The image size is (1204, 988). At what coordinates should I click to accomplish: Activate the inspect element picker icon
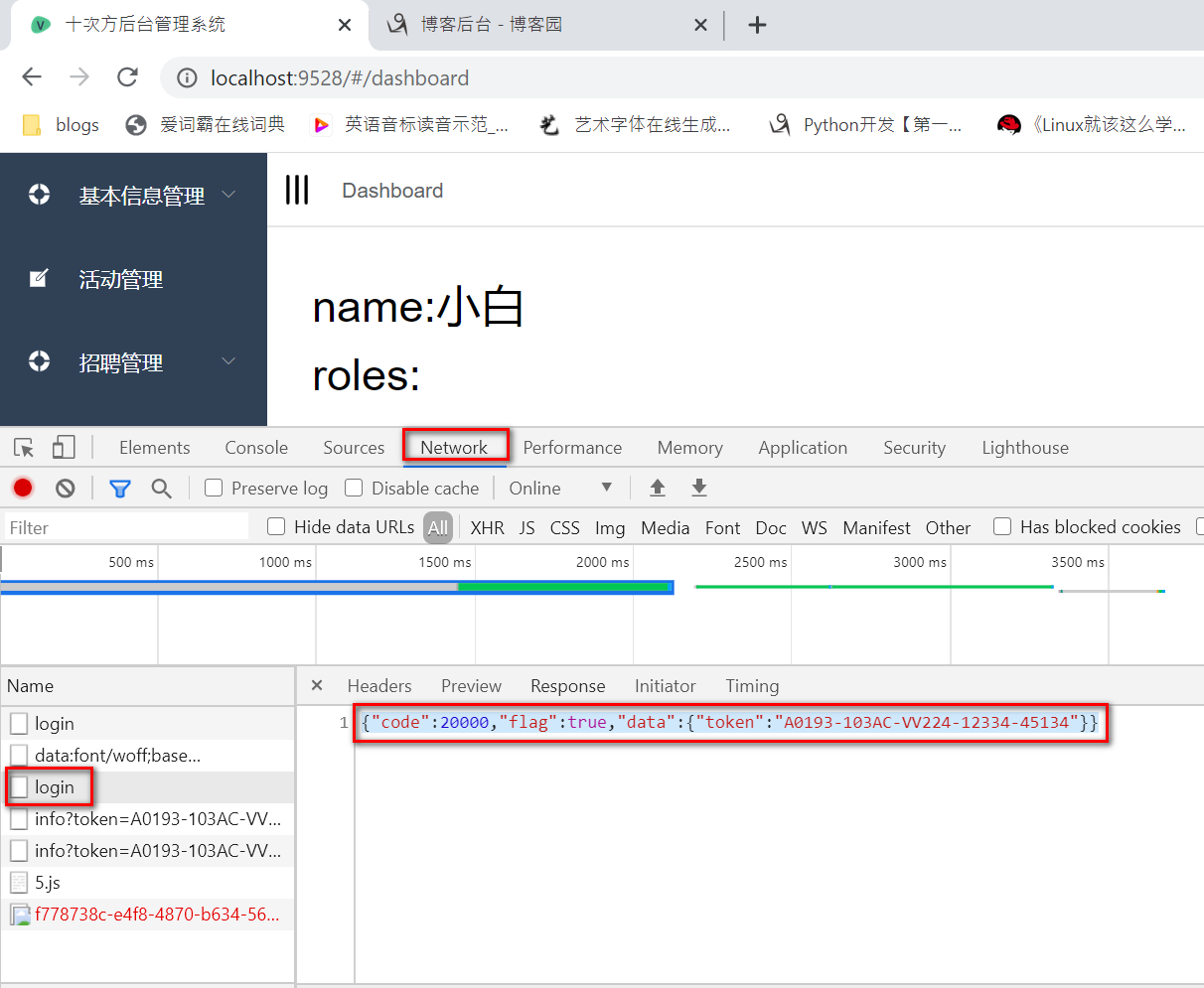point(24,448)
